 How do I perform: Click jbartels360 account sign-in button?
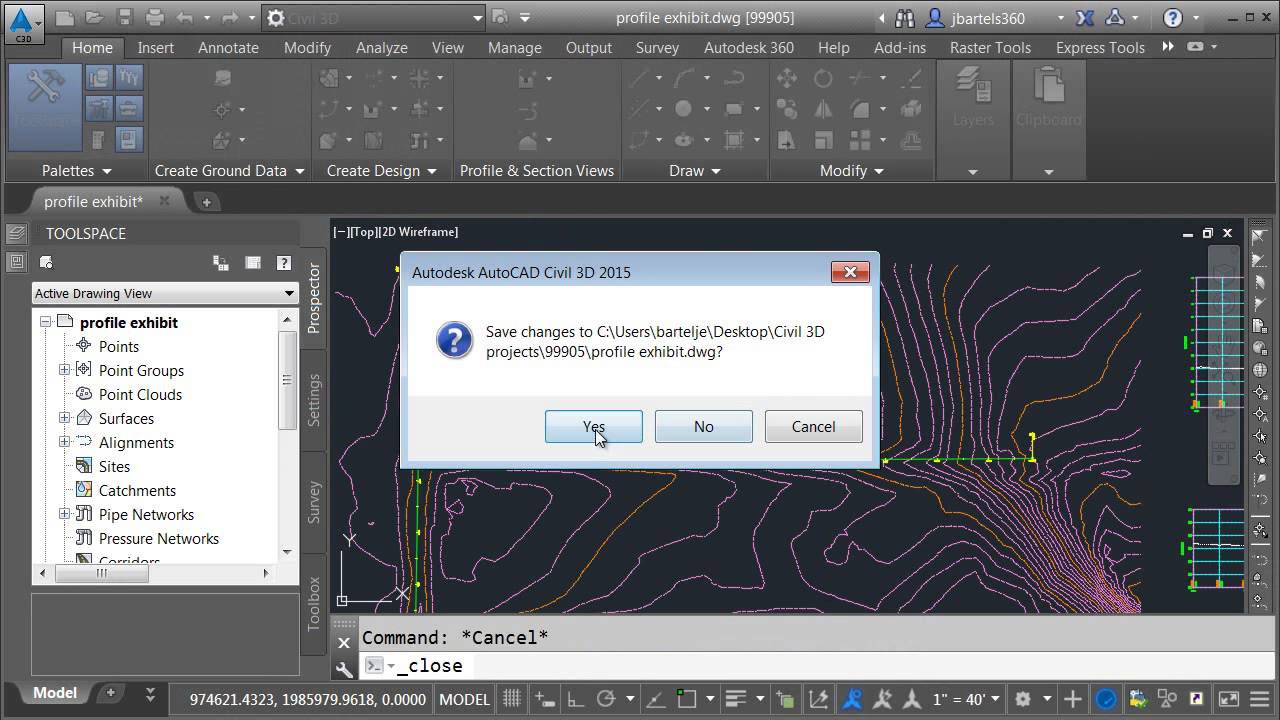point(974,18)
